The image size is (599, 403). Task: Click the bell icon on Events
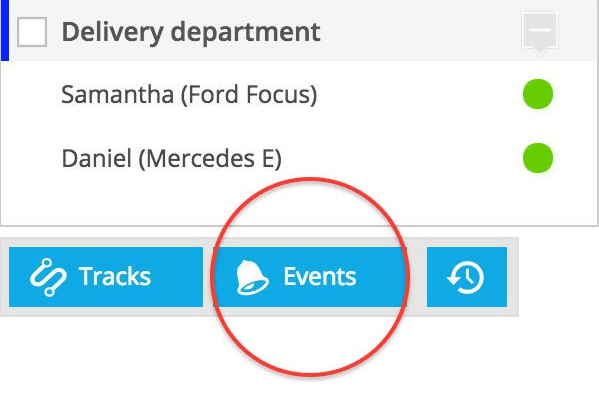[253, 277]
